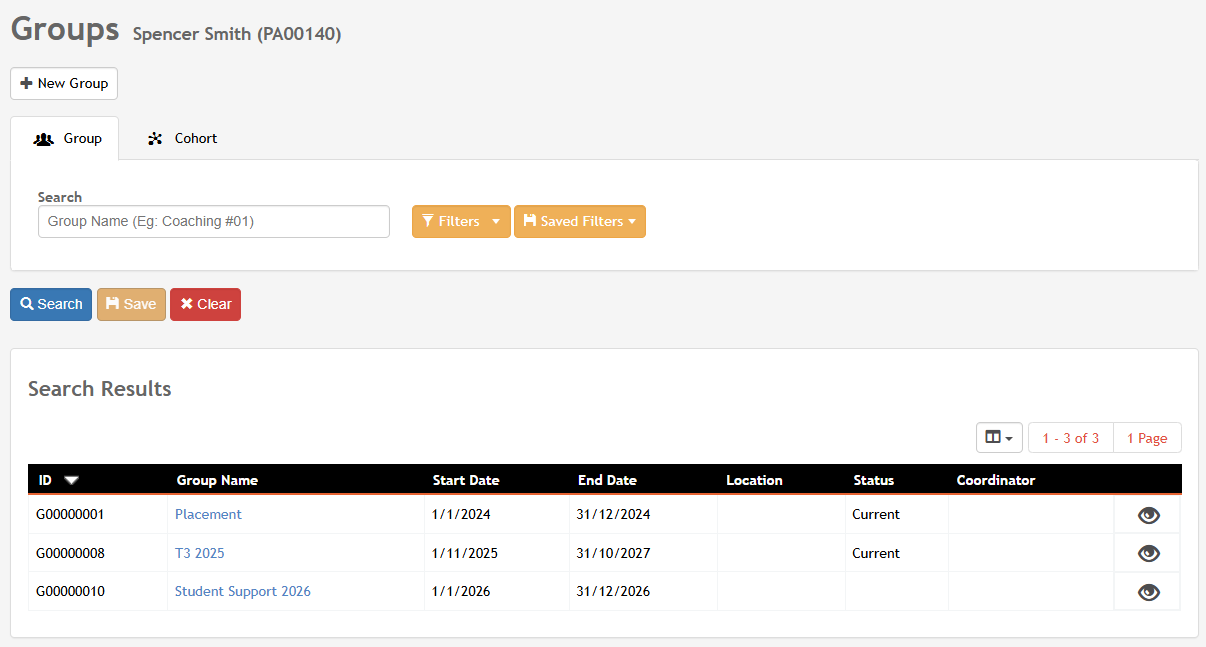The image size is (1206, 647).
Task: Select the G00000008 ID cell
Action: click(70, 553)
